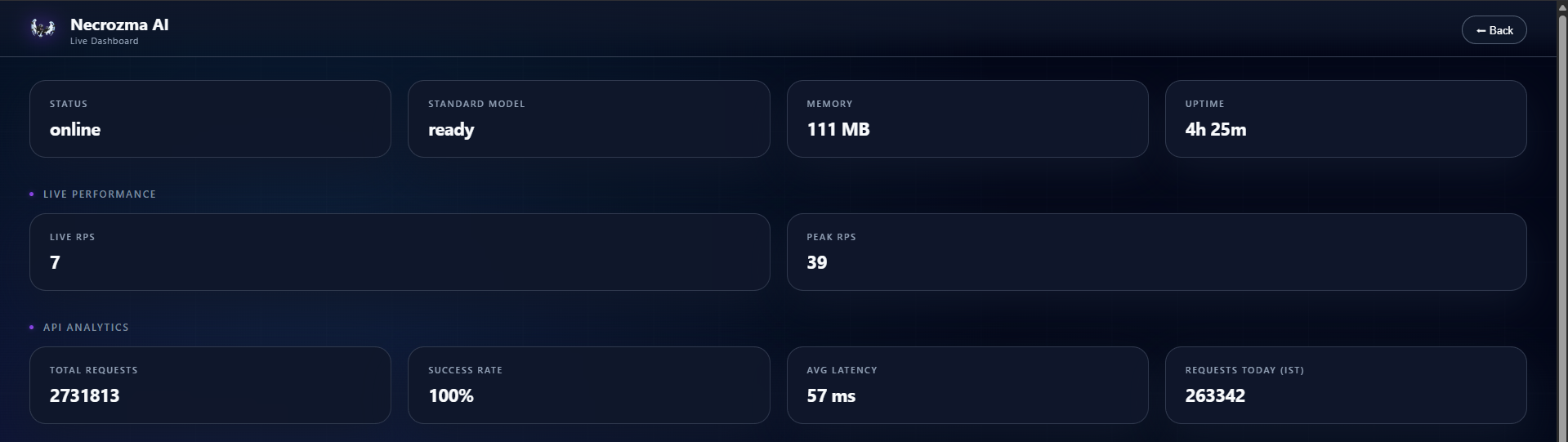Image resolution: width=1568 pixels, height=442 pixels.
Task: Open the Live RPS card
Action: tap(400, 252)
